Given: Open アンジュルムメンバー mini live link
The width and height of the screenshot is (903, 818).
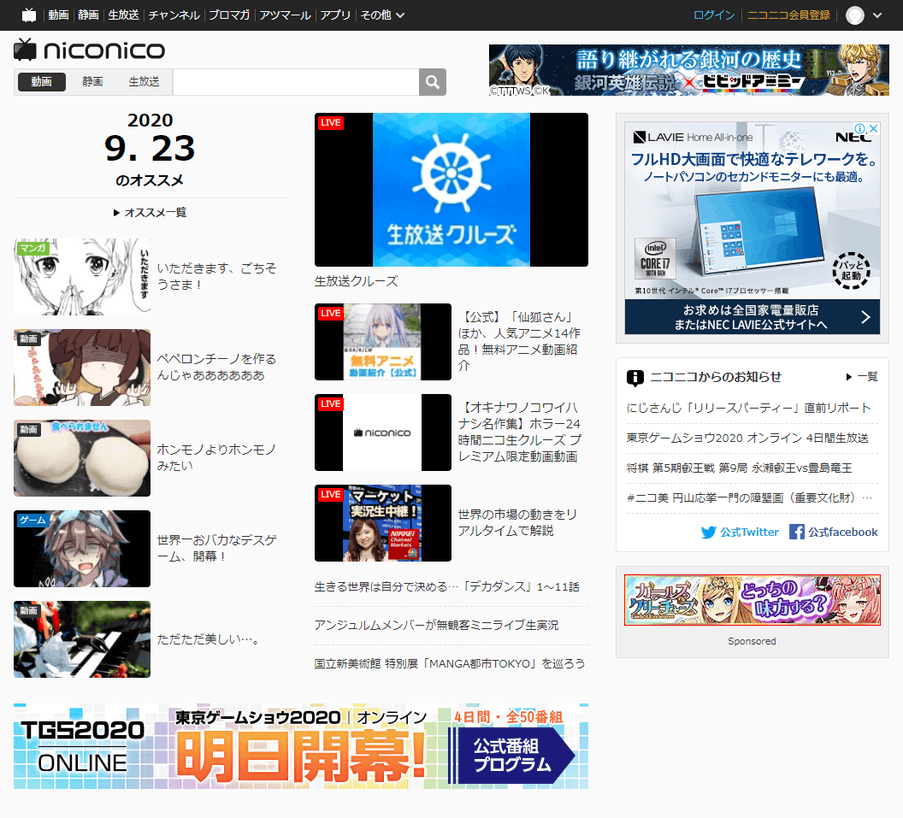Looking at the screenshot, I should (437, 625).
